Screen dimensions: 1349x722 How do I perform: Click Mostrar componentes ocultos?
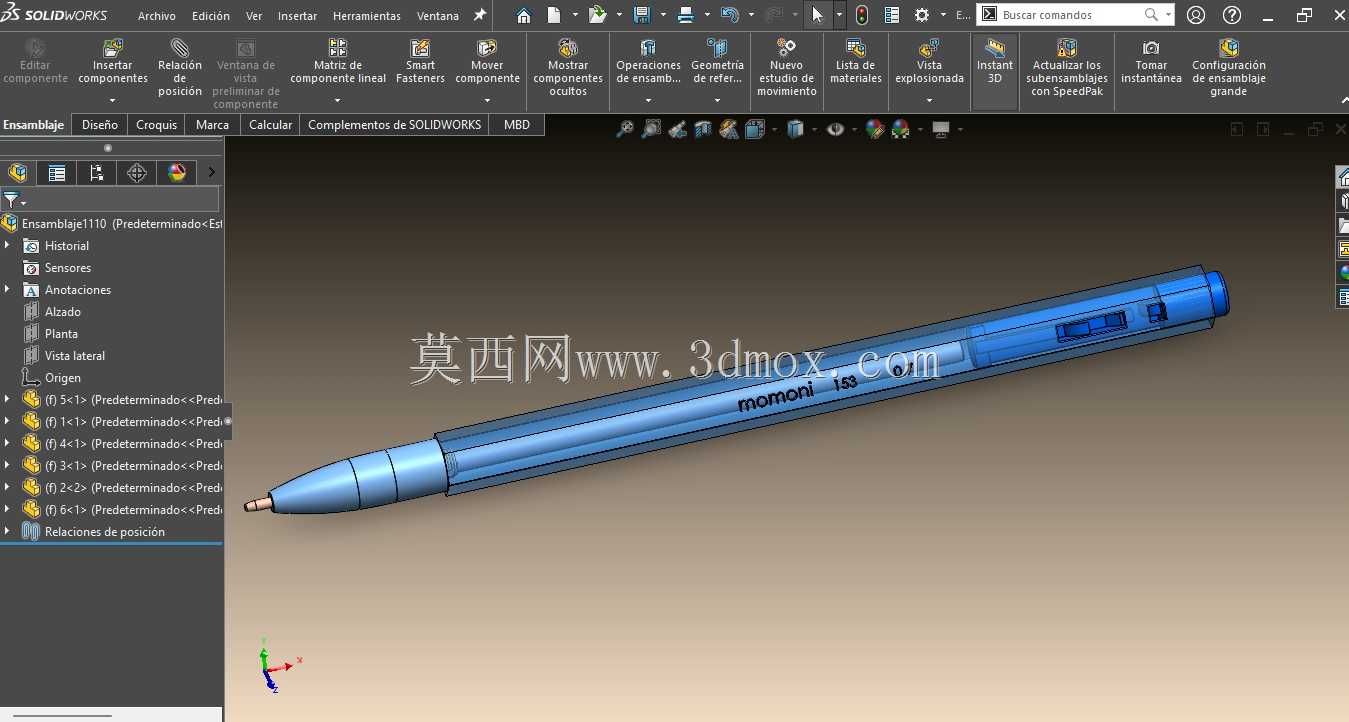568,67
